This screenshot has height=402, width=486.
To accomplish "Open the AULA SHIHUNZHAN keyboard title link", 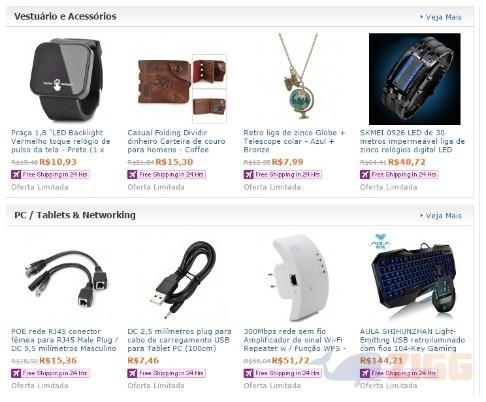I will [x=412, y=340].
